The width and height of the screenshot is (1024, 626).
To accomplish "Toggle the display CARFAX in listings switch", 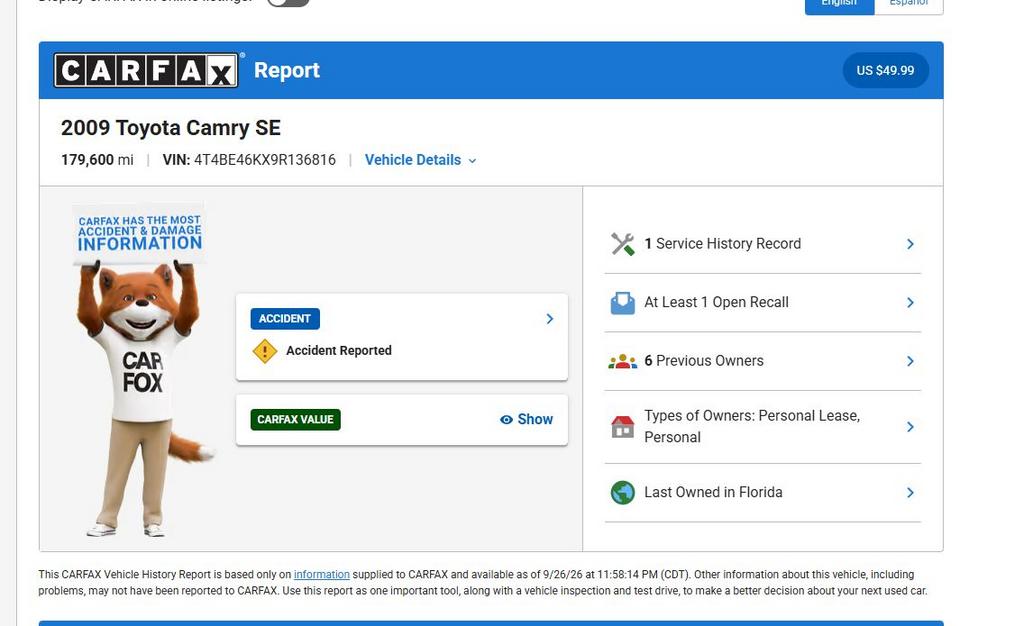I will [288, 2].
